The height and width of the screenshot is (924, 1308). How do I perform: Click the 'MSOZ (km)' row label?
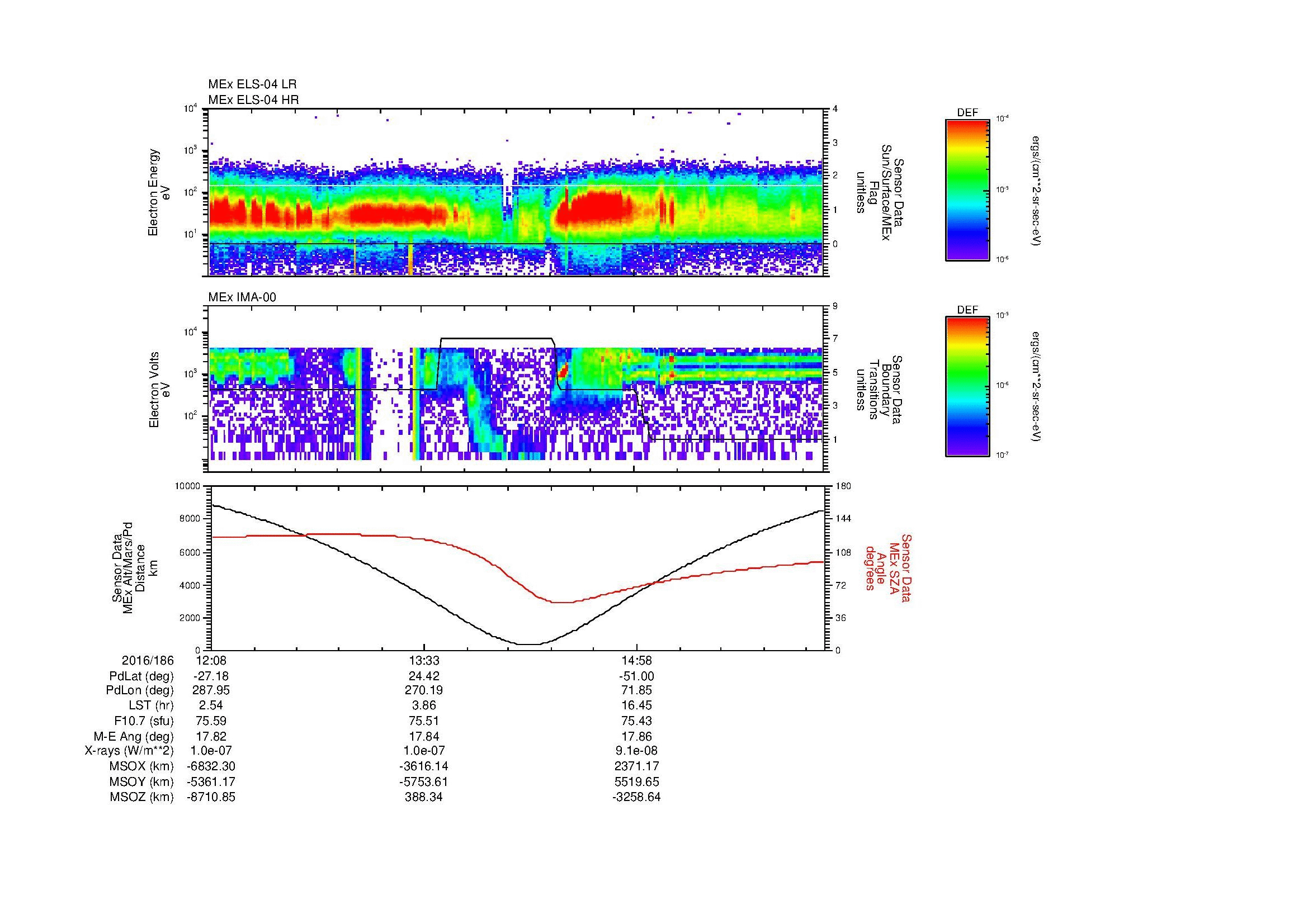tap(142, 797)
